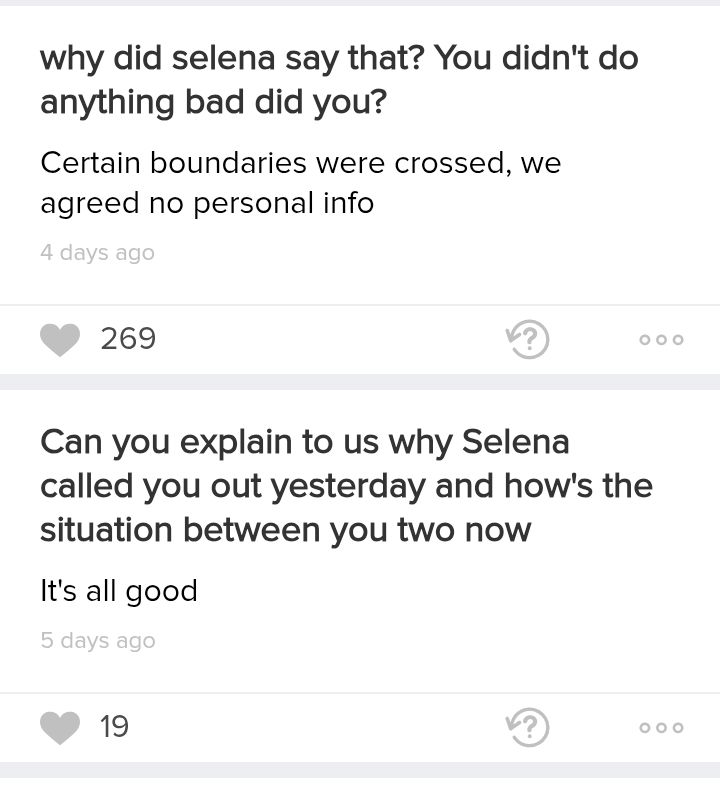View who liked via the 269 count

click(128, 338)
